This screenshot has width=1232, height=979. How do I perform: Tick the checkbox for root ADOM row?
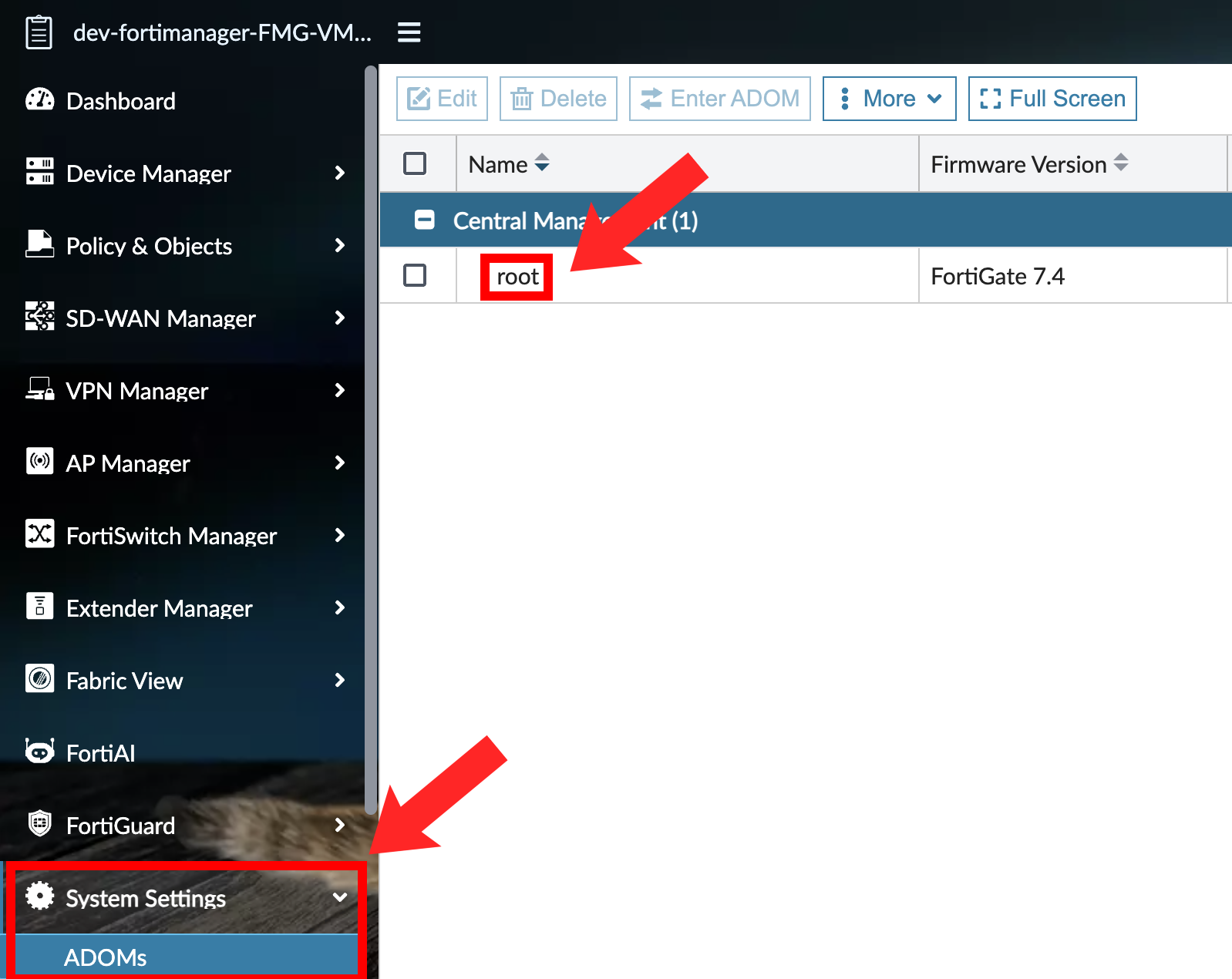pyautogui.click(x=415, y=275)
